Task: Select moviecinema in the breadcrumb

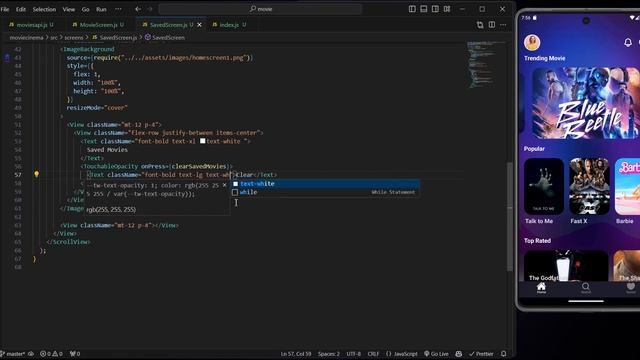Action: (27, 38)
